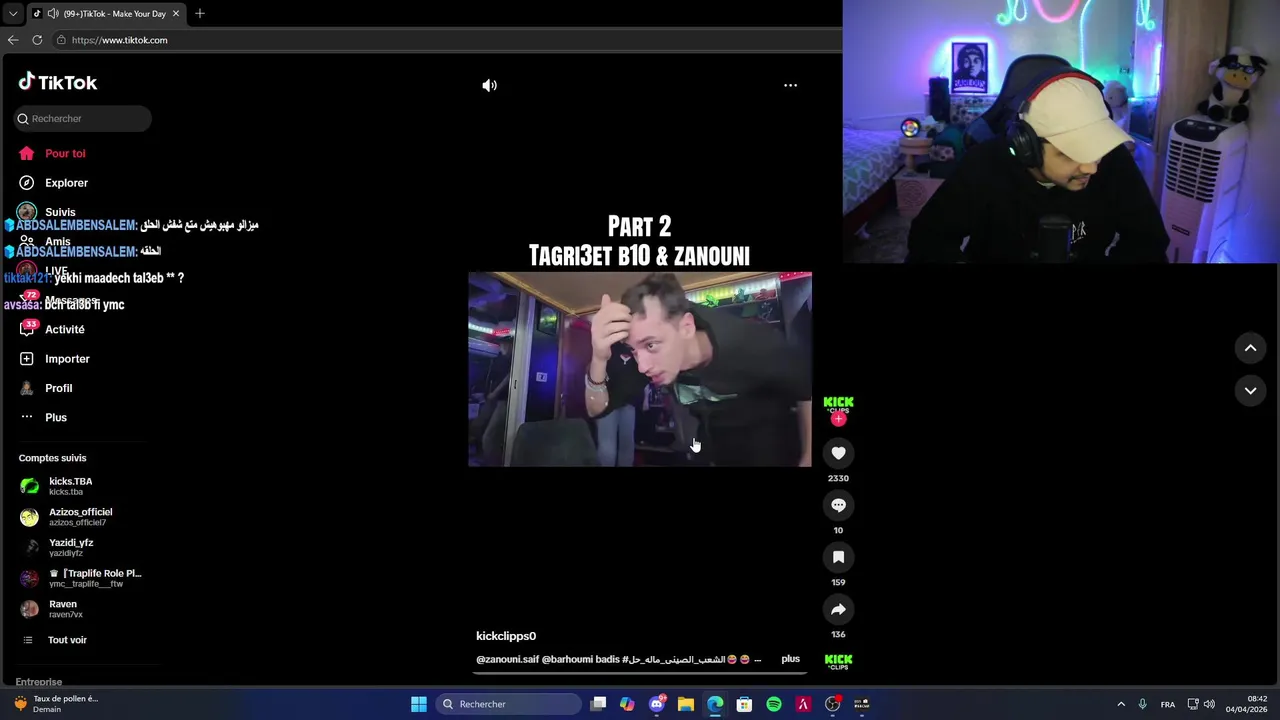Click the Pour toi home icon
1280x720 pixels.
[x=26, y=153]
